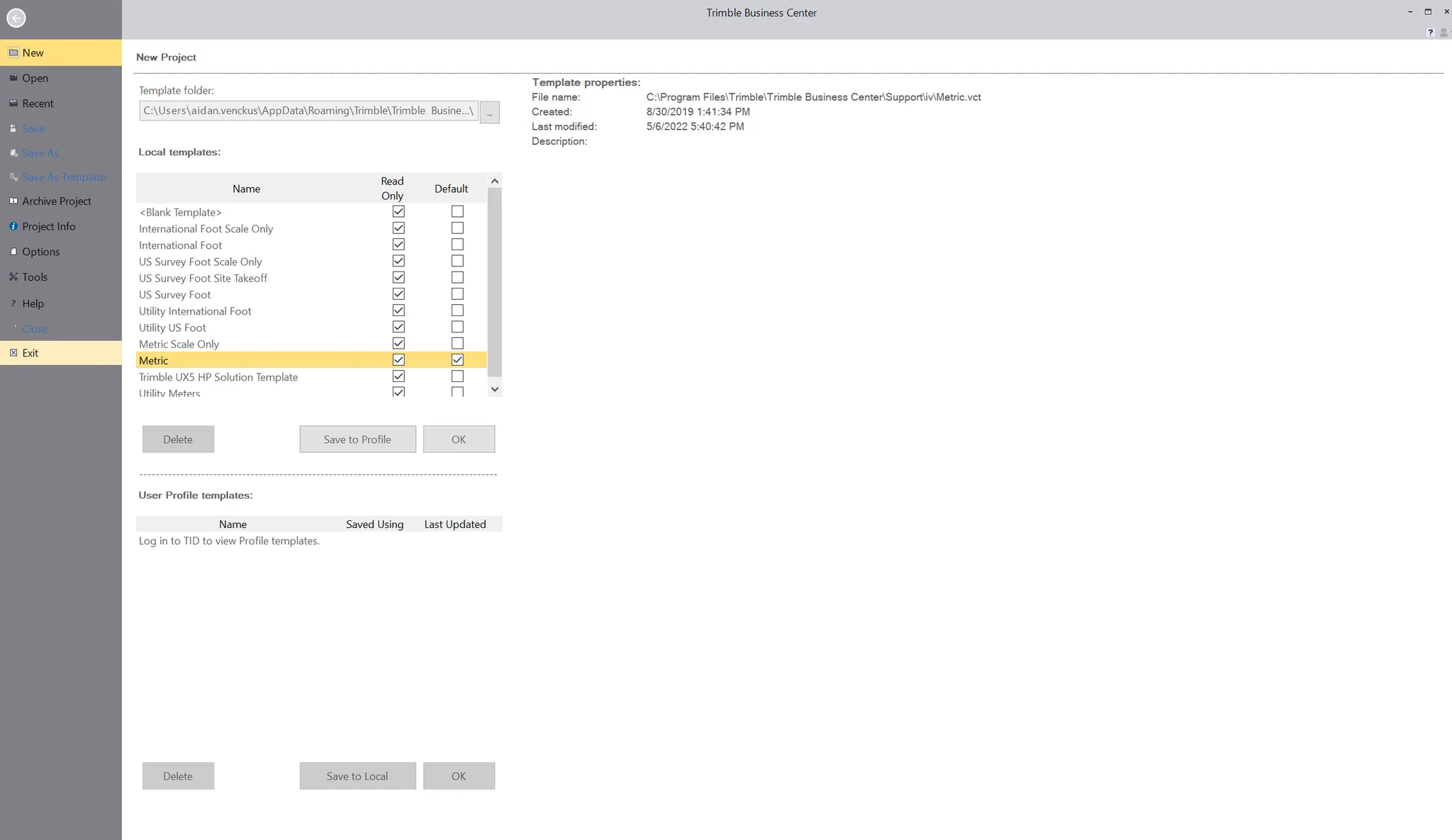Click the Metric.vct file name path text
Screen dimensions: 1452x840
pos(813,97)
